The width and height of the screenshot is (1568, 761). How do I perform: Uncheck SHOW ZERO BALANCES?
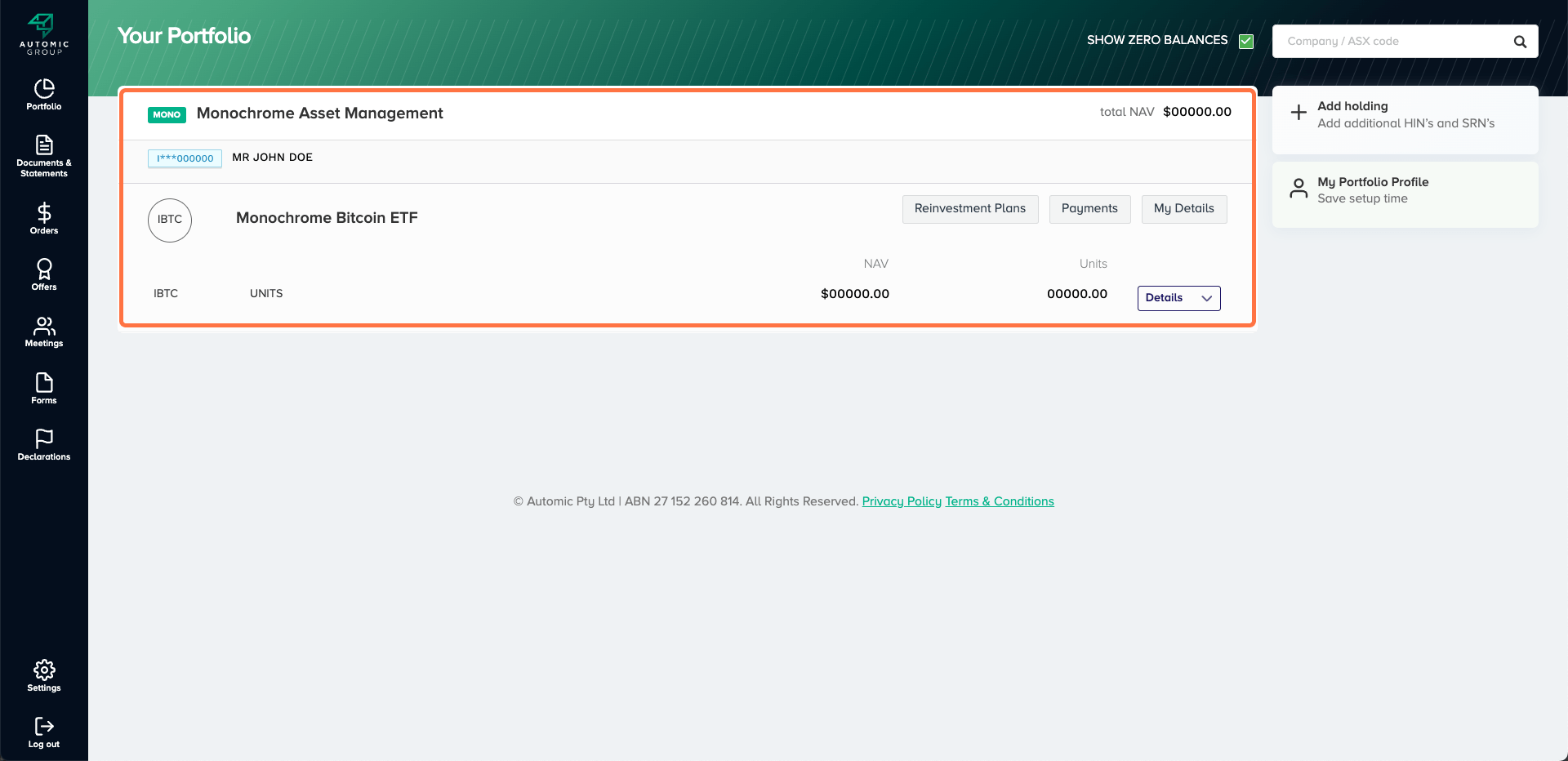click(1245, 40)
